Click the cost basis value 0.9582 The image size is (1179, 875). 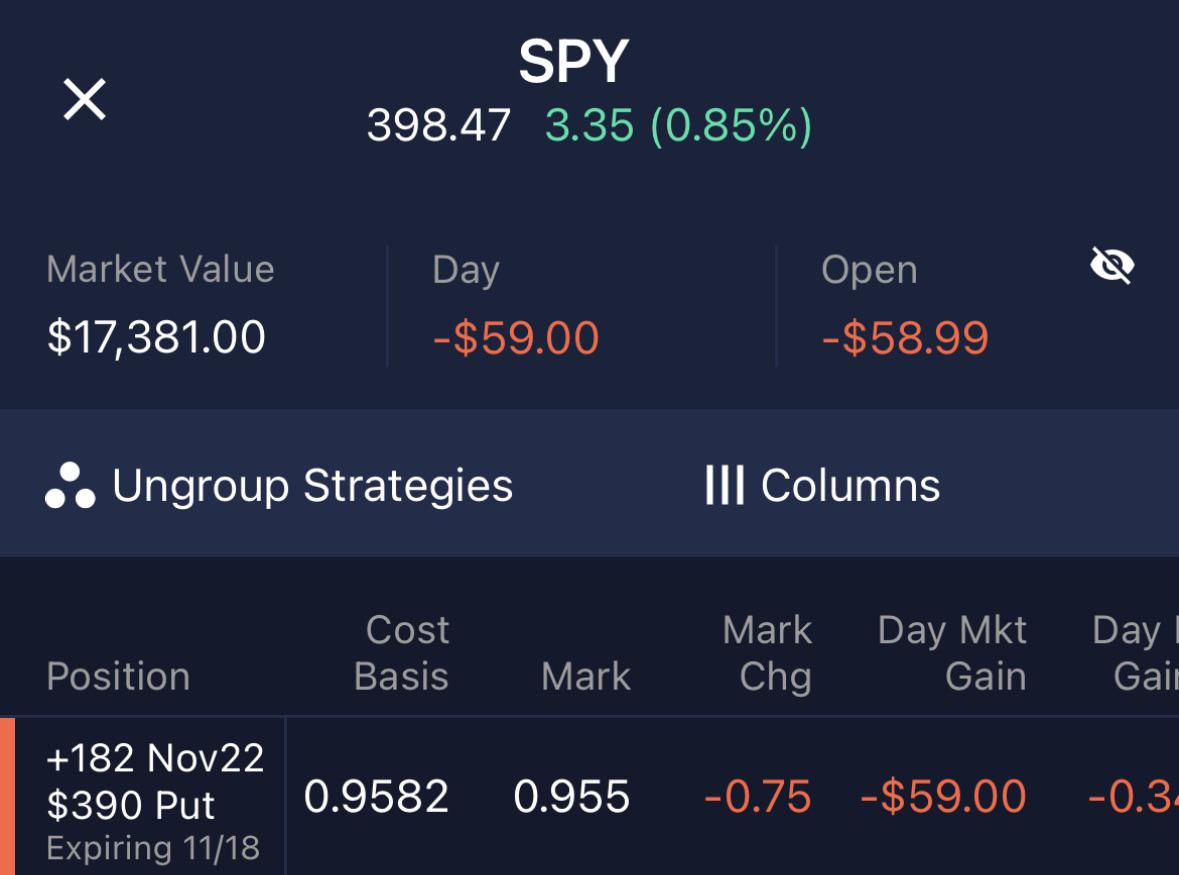[376, 797]
